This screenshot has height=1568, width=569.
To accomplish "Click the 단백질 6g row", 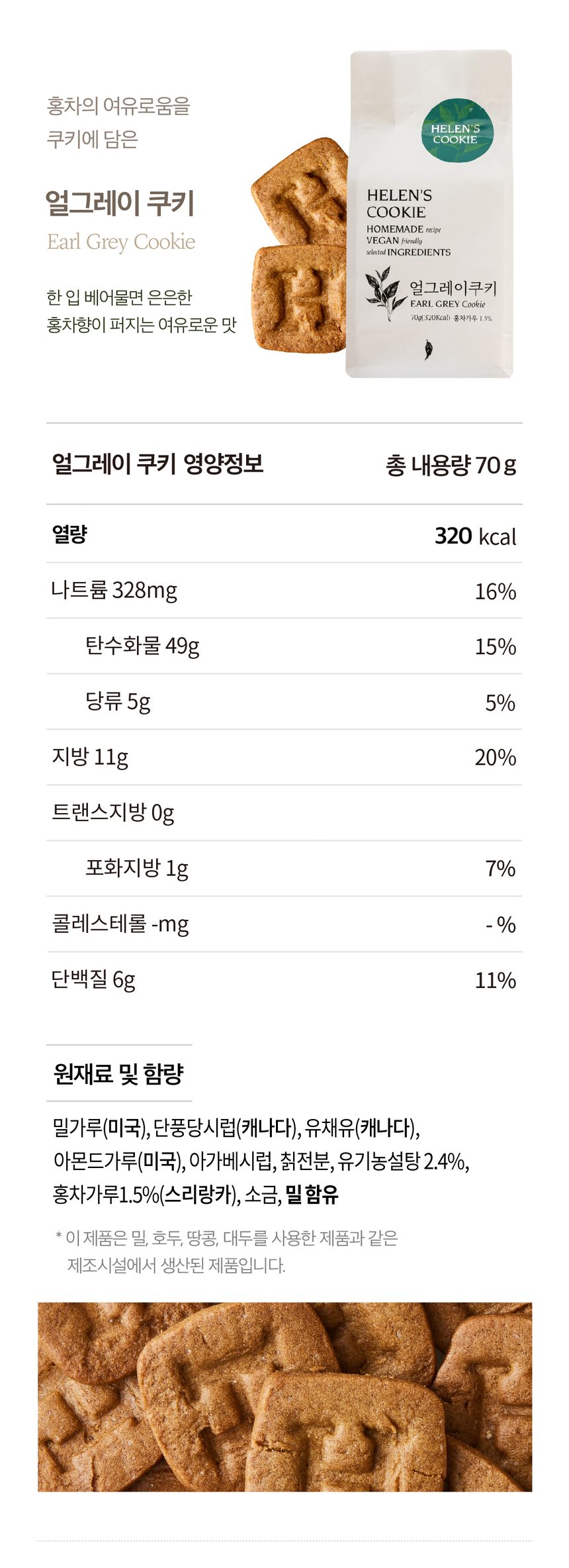I will 284,979.
